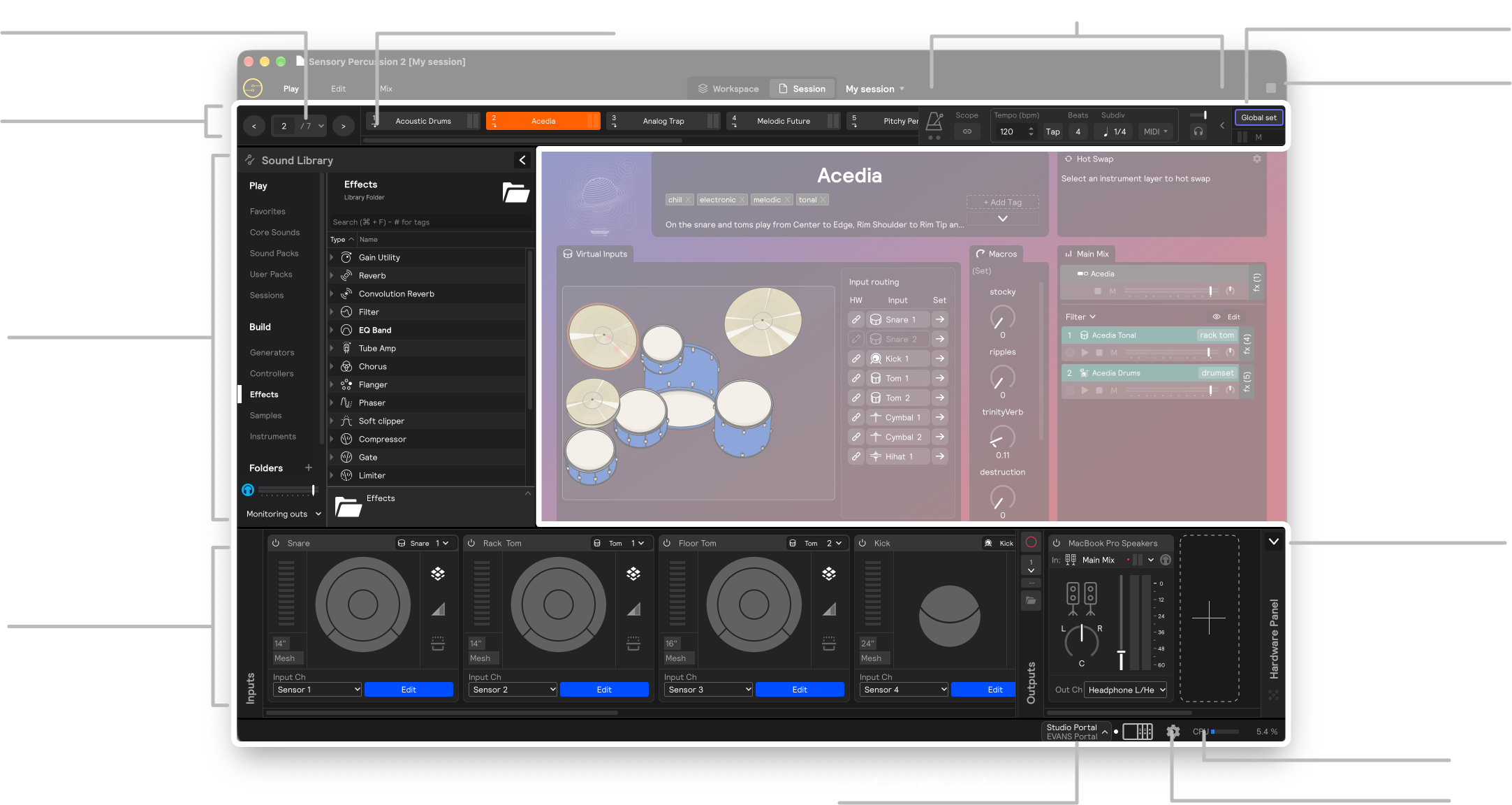This screenshot has width=1512, height=805.
Task: Open the Headphone L/He out channel dropdown
Action: click(1126, 690)
